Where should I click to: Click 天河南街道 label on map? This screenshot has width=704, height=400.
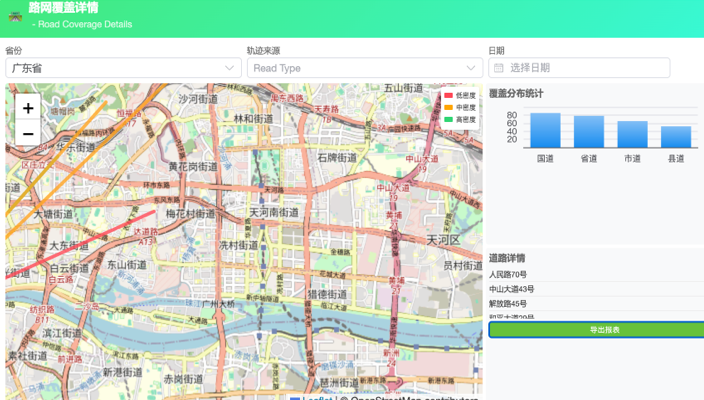[x=273, y=212]
